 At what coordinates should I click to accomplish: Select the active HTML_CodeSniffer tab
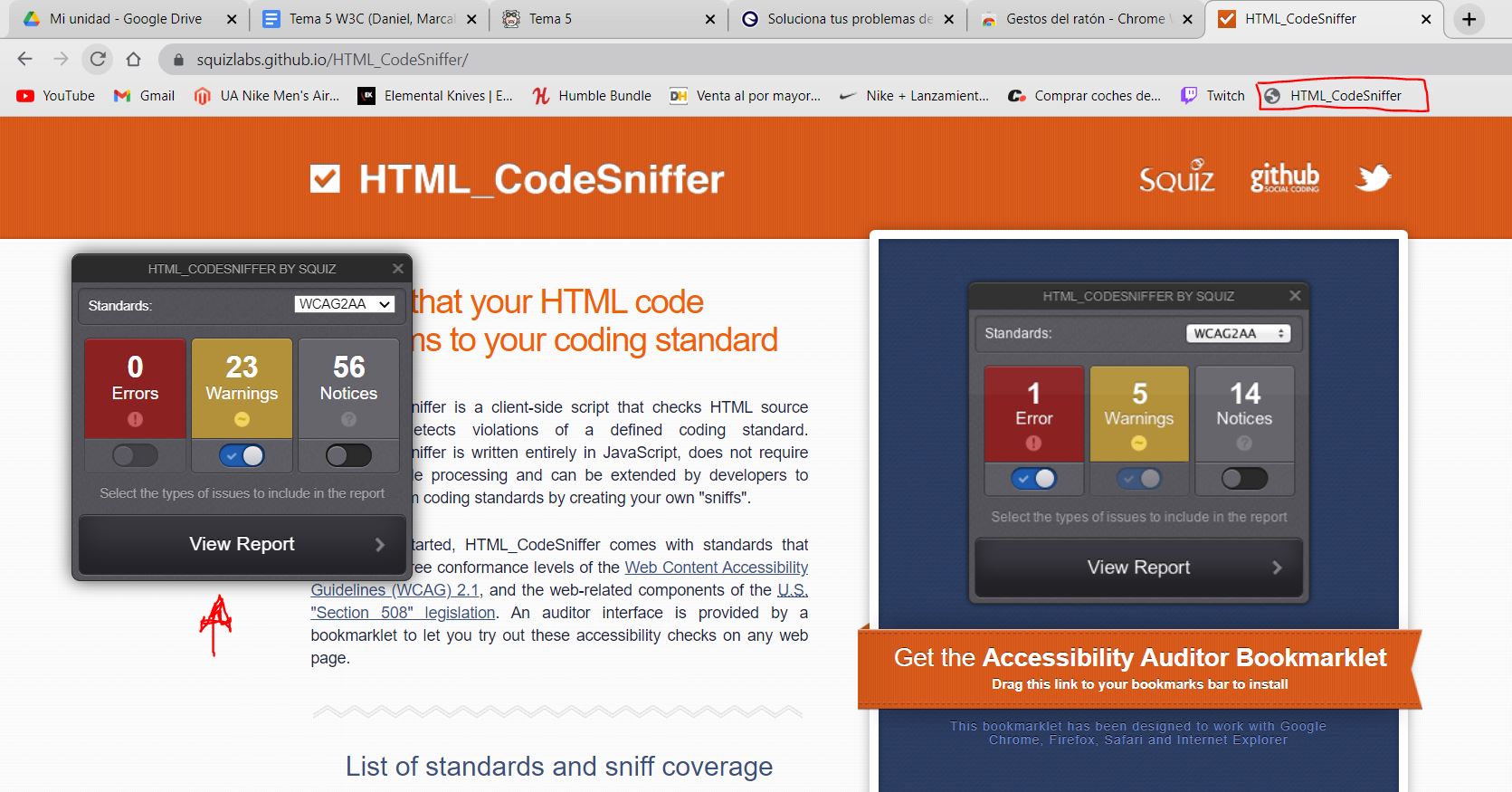[1323, 19]
